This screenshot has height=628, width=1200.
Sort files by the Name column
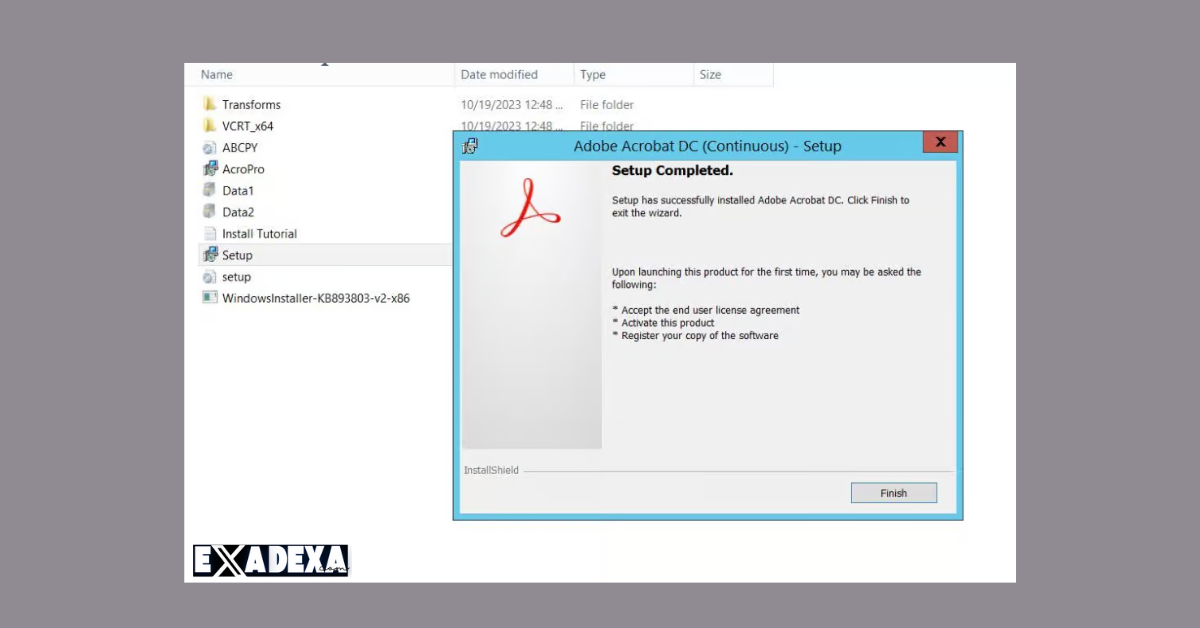pyautogui.click(x=216, y=74)
